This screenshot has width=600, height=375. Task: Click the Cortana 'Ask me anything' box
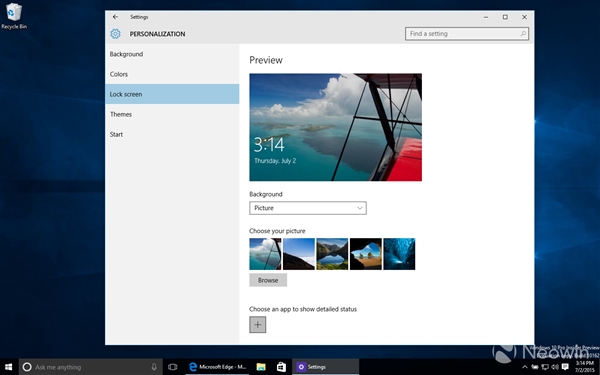[91, 367]
